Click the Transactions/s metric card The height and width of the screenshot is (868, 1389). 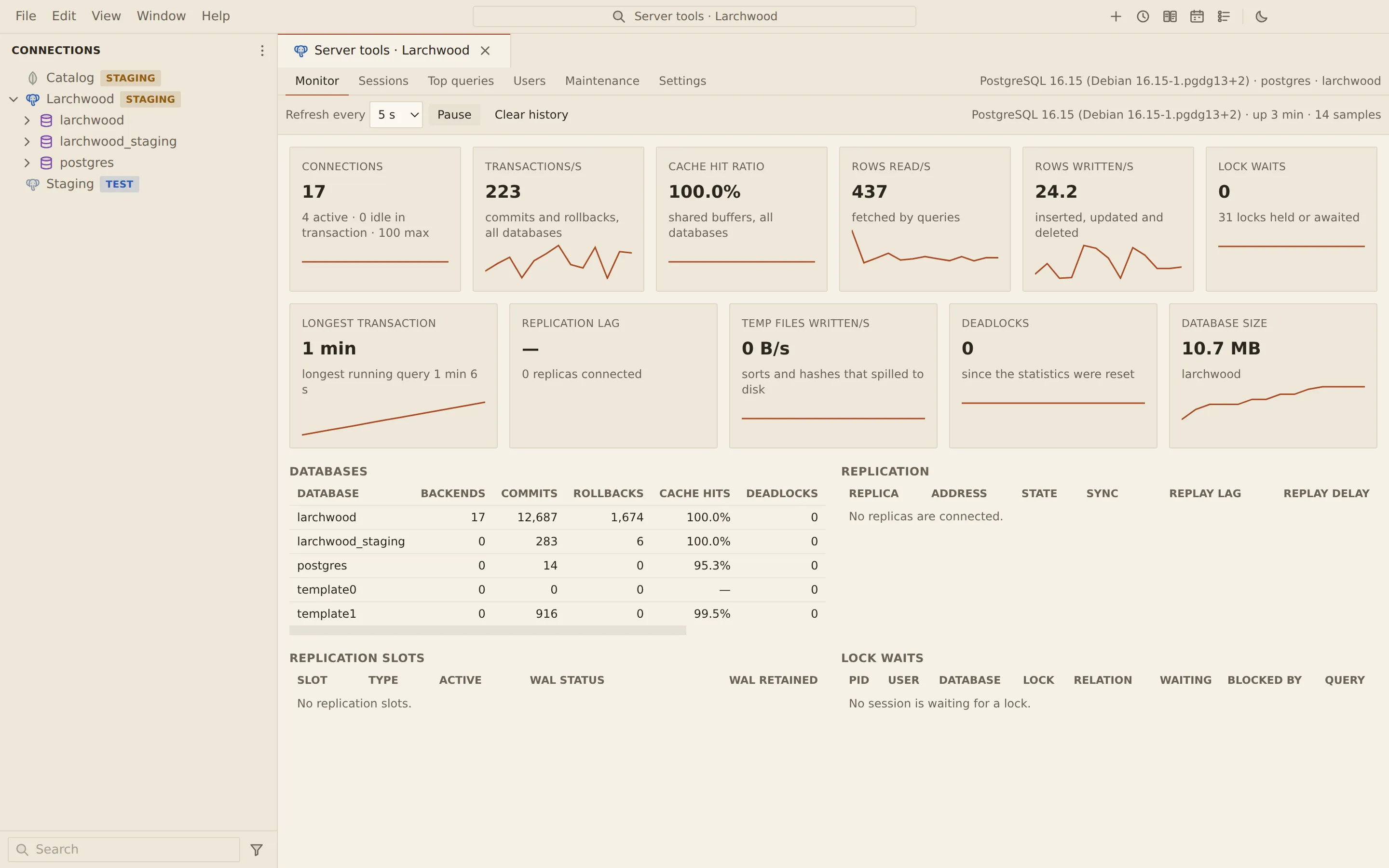coord(558,219)
